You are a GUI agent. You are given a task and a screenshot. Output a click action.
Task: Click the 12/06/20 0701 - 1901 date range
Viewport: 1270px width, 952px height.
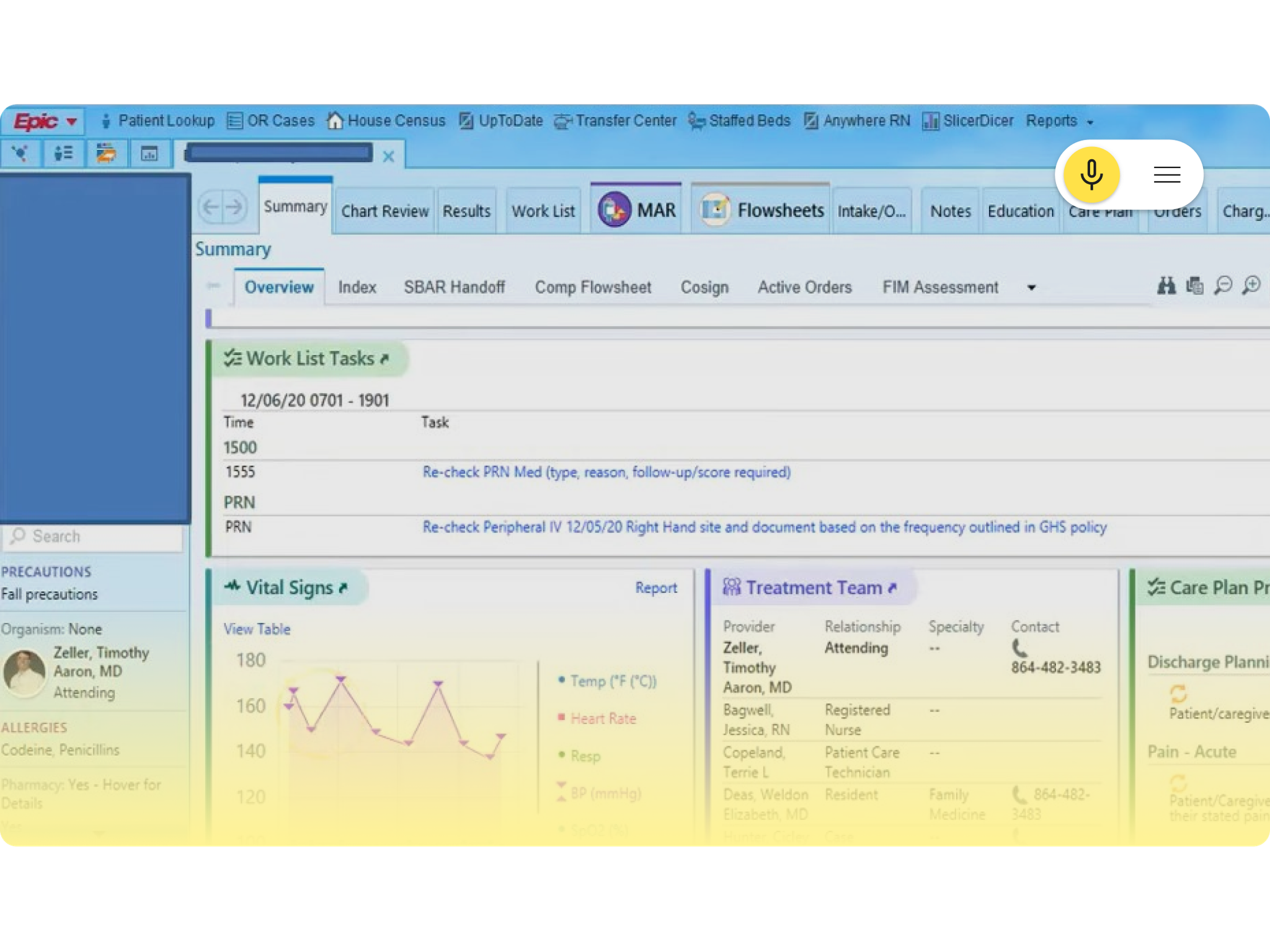pyautogui.click(x=315, y=400)
